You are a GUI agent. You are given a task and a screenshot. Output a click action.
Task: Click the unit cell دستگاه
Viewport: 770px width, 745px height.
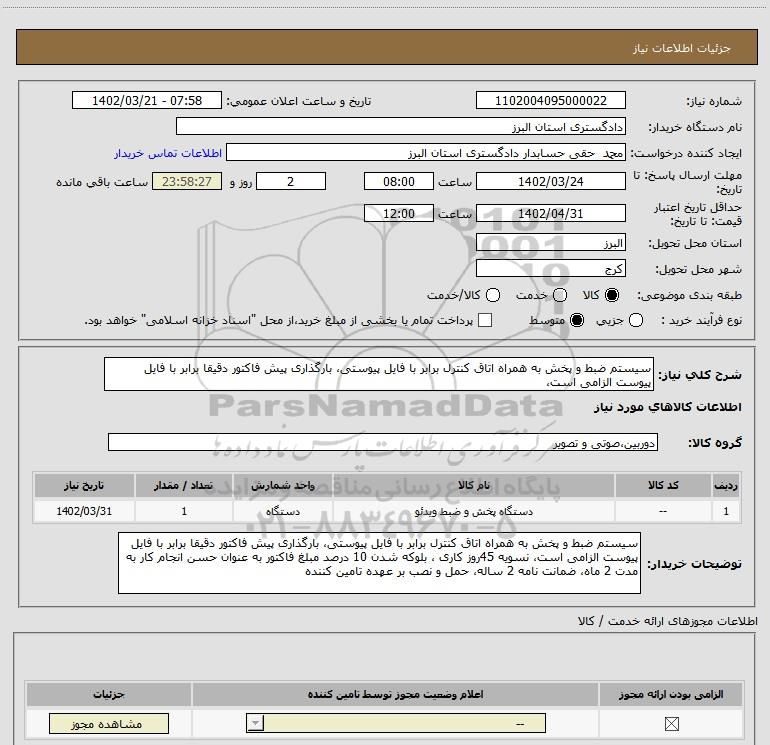(x=283, y=511)
